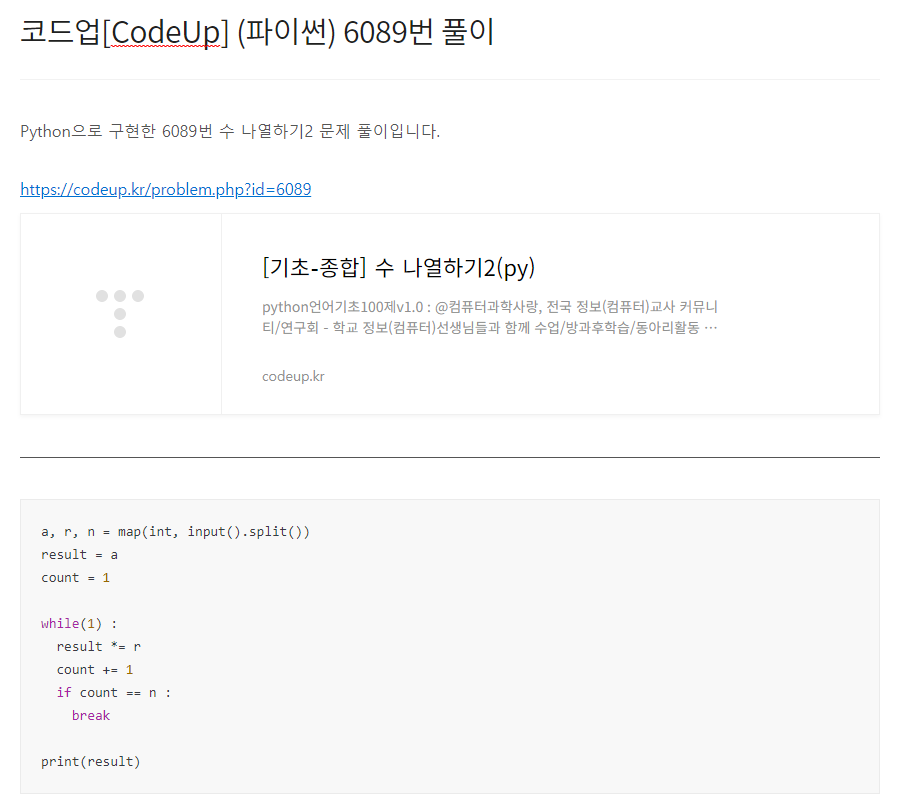Open the '[기초-종합] 수 나열하기2(py)' card title

[398, 267]
